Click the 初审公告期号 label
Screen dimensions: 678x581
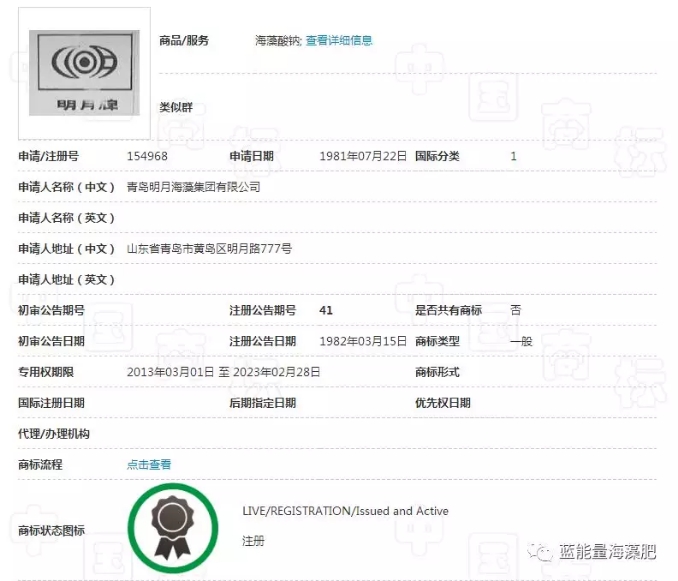click(x=51, y=310)
